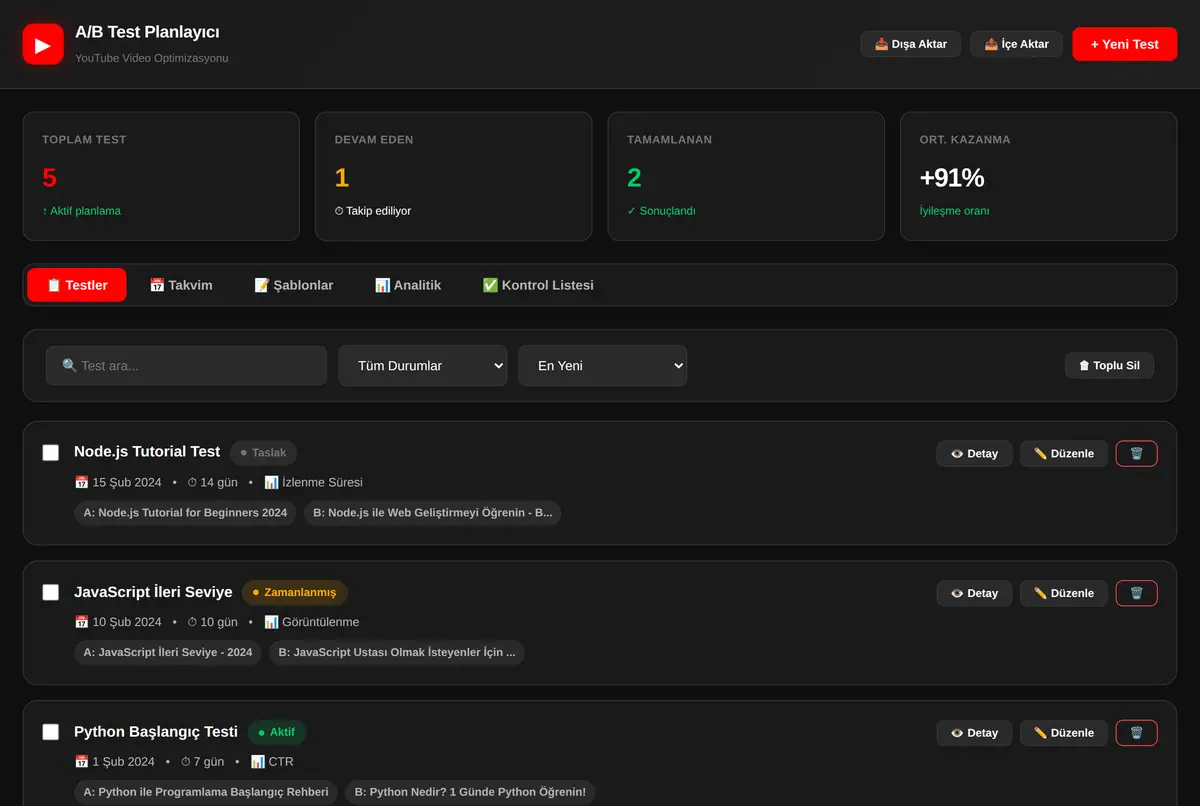Open the En Yeni sort dropdown

click(602, 366)
